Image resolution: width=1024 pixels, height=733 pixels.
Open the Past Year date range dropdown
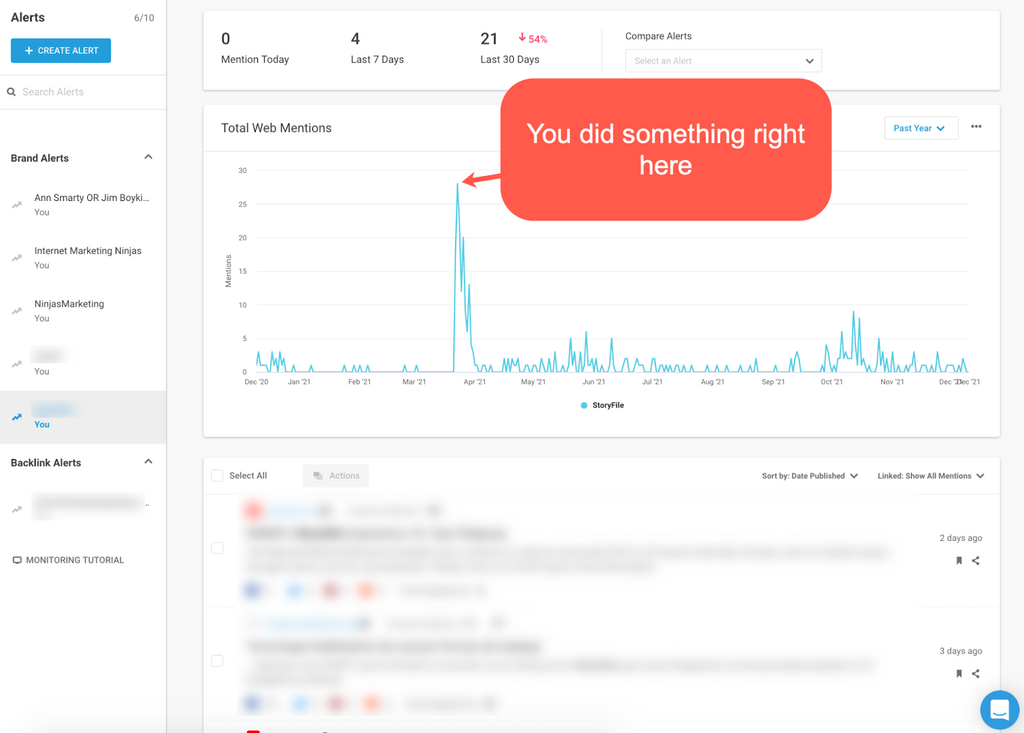coord(920,128)
